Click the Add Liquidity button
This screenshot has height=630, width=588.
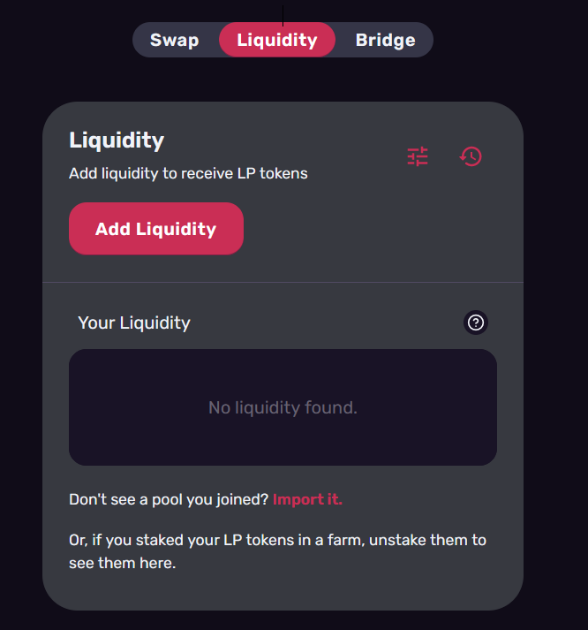156,229
